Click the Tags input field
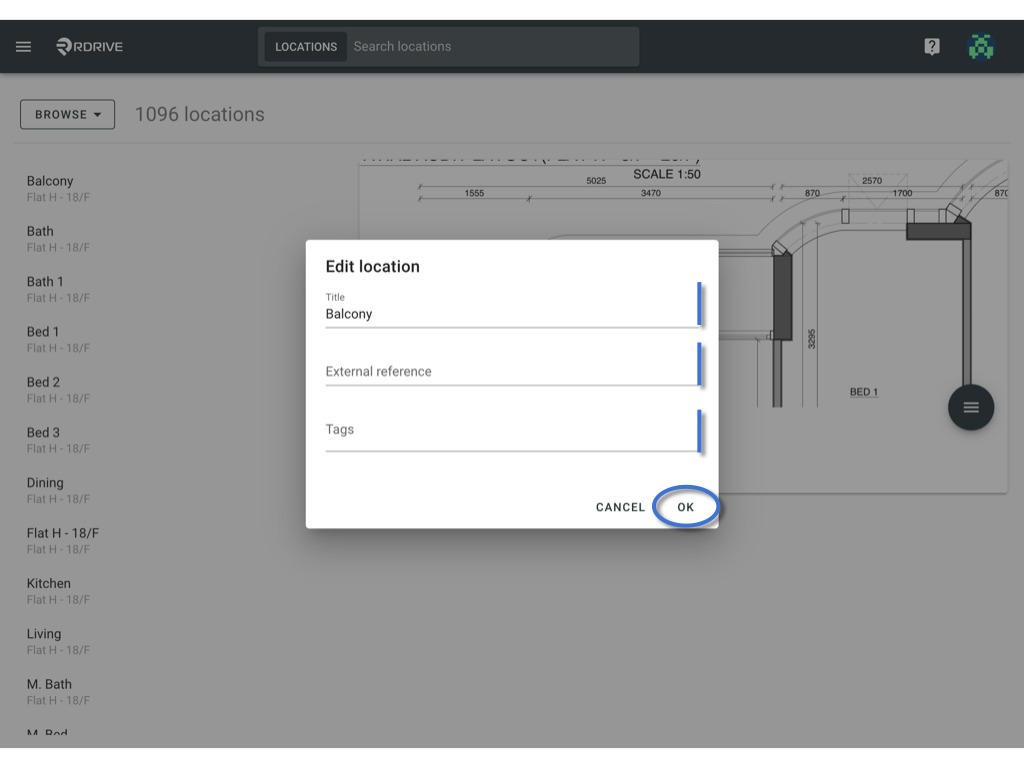This screenshot has height=768, width=1024. pyautogui.click(x=512, y=429)
